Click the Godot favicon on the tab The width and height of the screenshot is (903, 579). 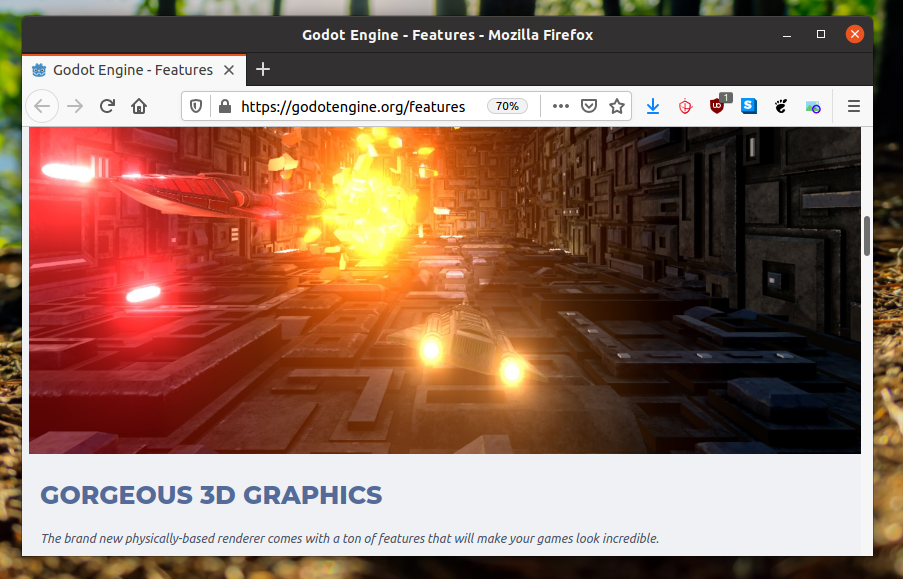point(39,70)
